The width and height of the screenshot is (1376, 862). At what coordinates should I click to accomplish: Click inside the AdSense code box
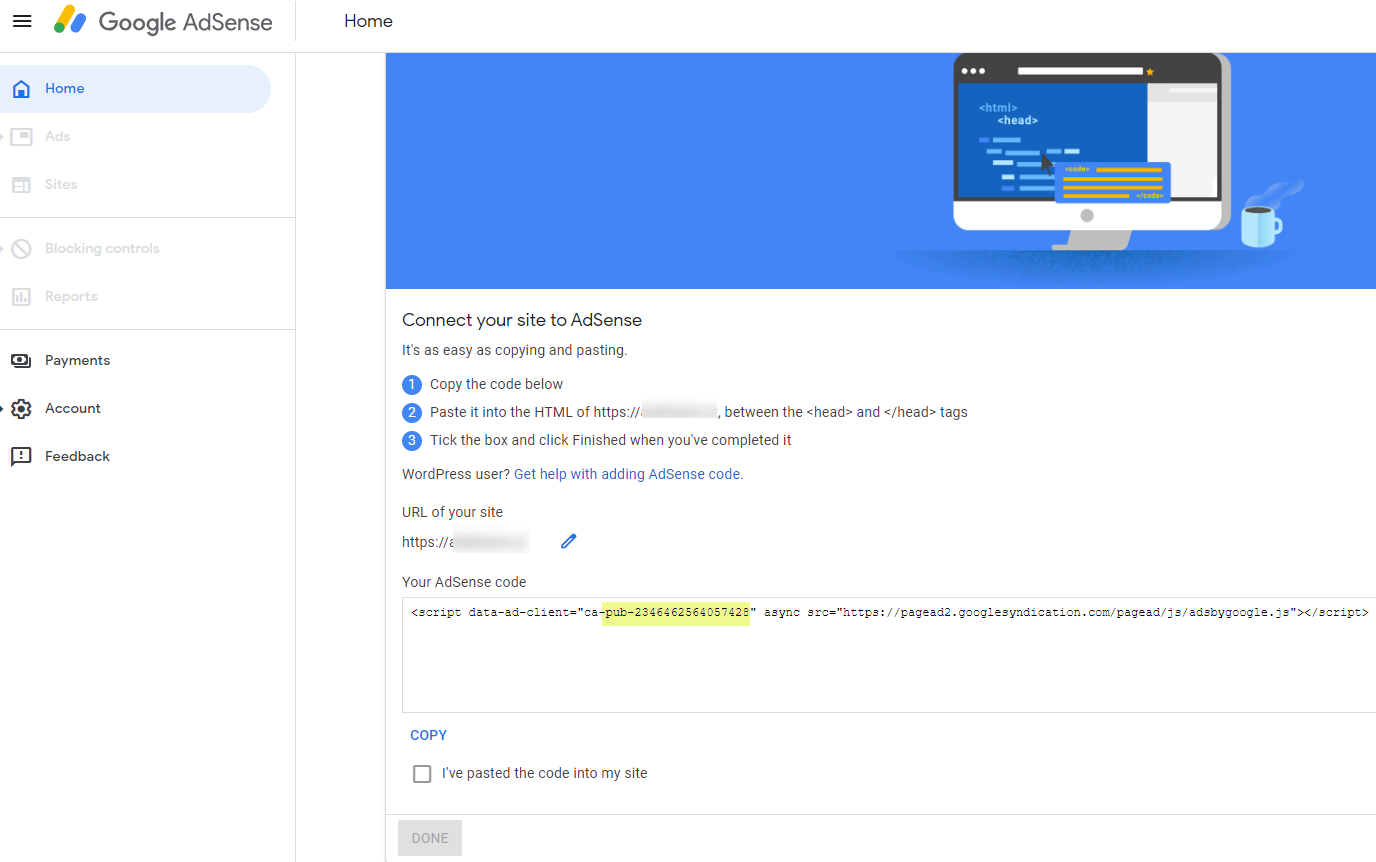889,654
